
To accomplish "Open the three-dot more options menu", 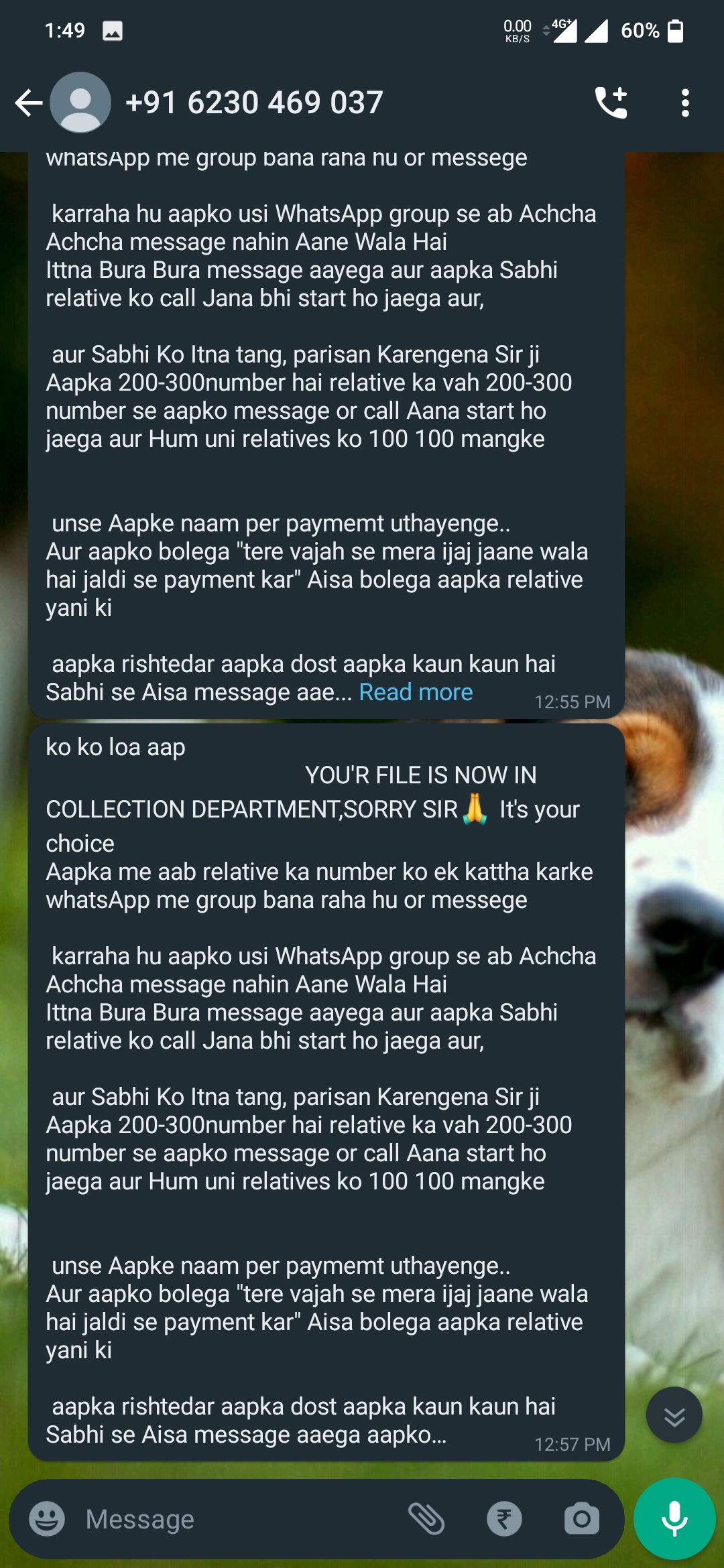I will coord(684,103).
